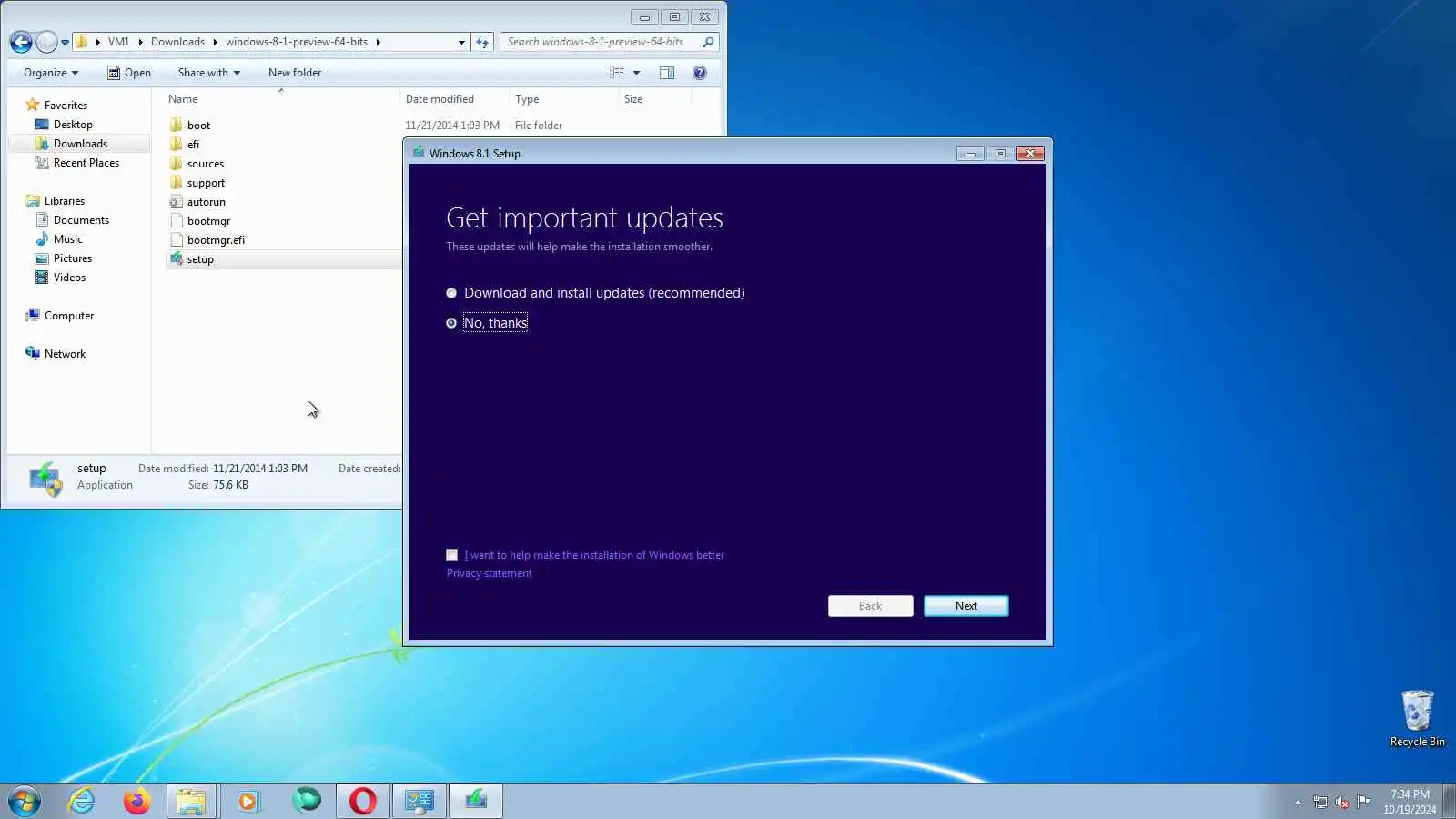Click the Action Center flag icon
Image resolution: width=1456 pixels, height=819 pixels.
(x=1363, y=802)
